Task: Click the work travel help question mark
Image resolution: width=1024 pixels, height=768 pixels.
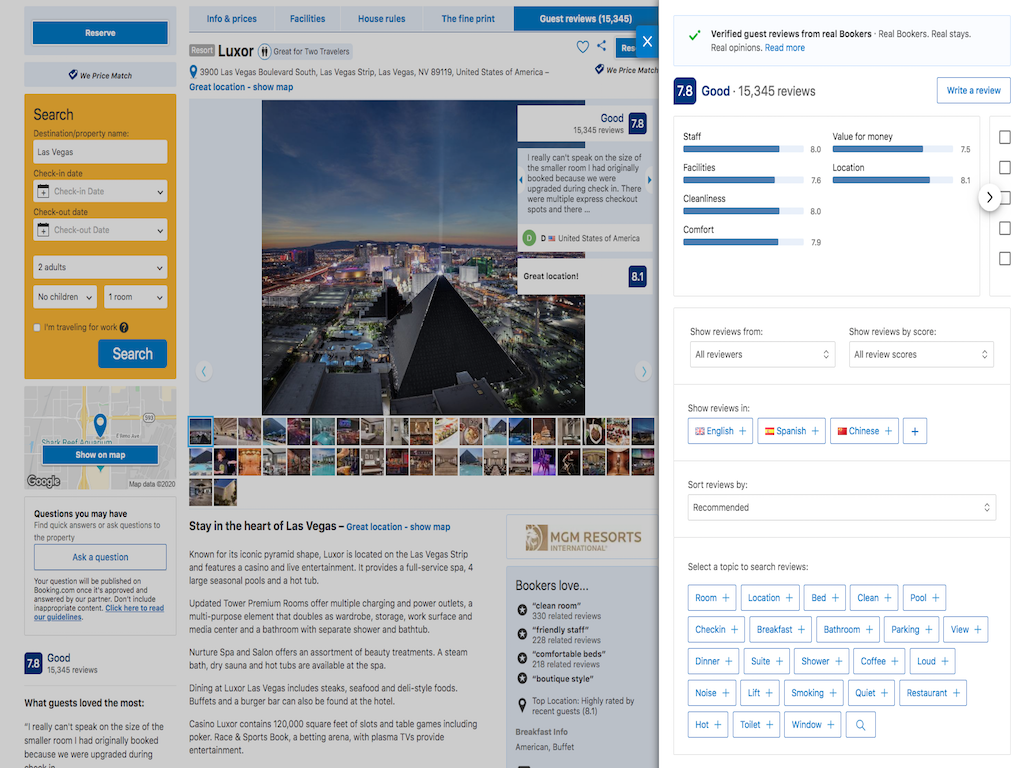Action: [124, 327]
